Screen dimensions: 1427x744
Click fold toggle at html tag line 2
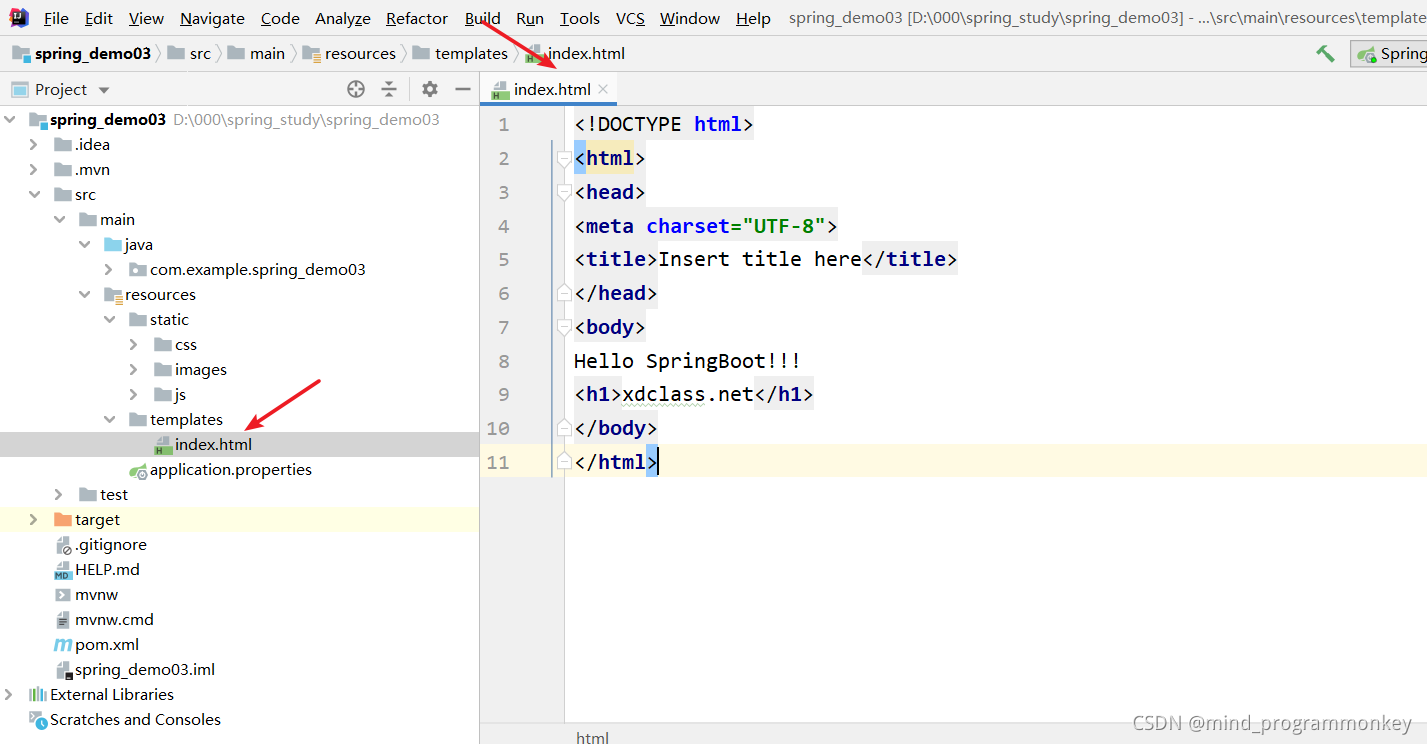point(563,158)
